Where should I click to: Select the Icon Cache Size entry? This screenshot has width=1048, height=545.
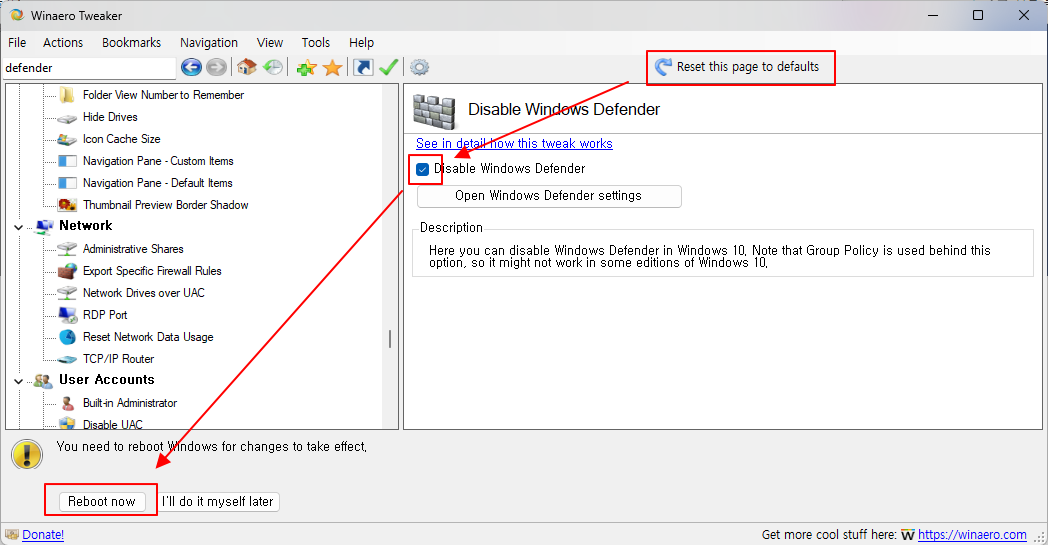point(122,139)
